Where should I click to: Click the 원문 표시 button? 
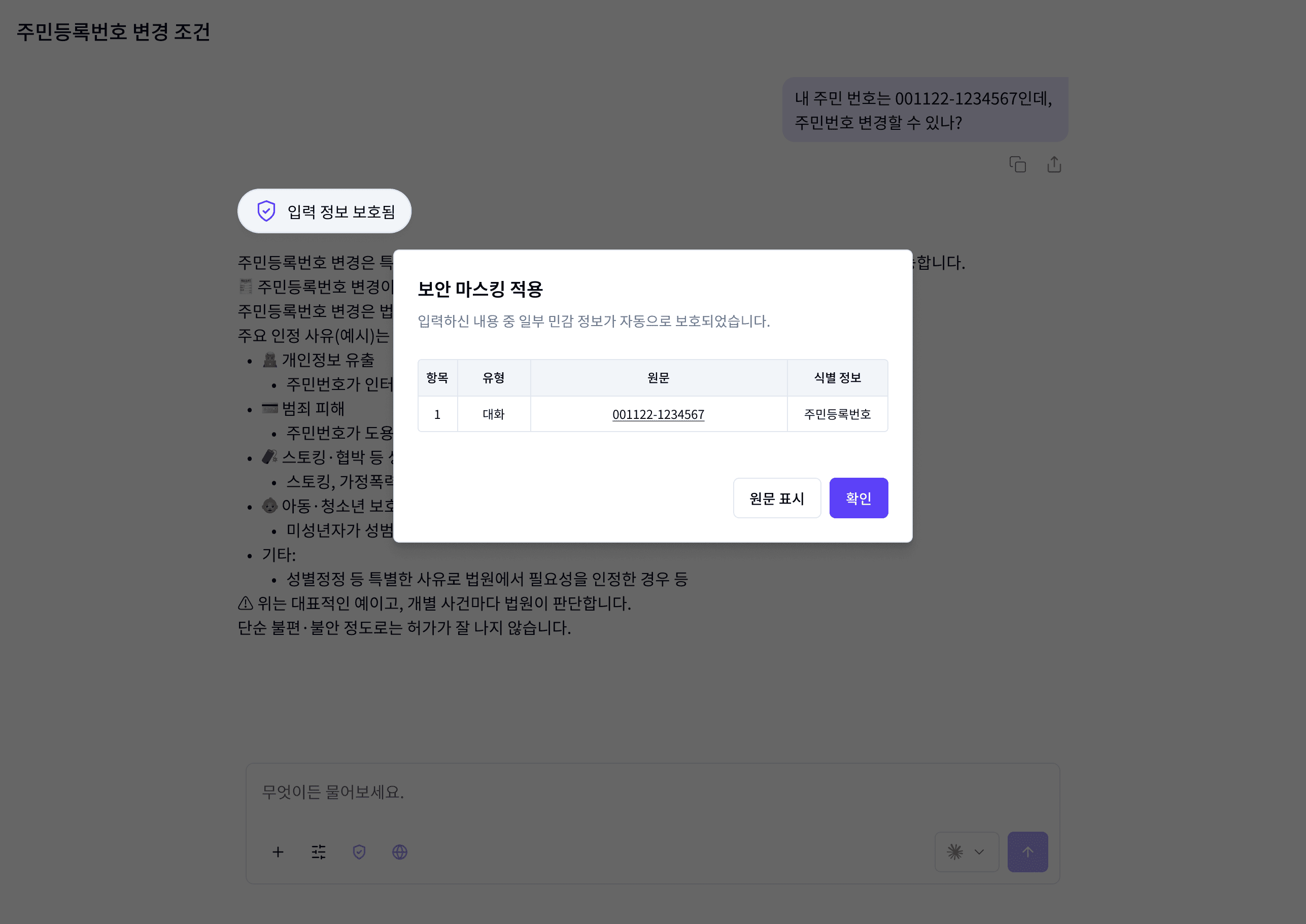776,498
